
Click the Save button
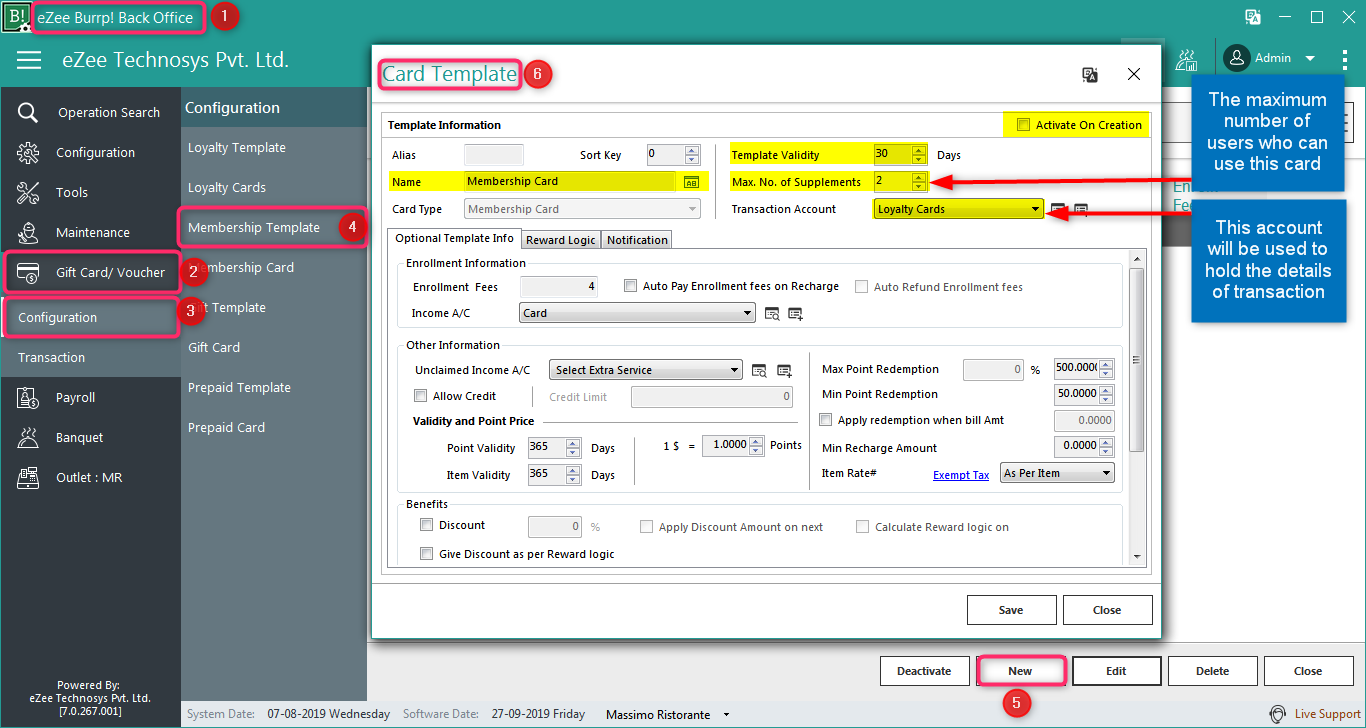[1011, 610]
